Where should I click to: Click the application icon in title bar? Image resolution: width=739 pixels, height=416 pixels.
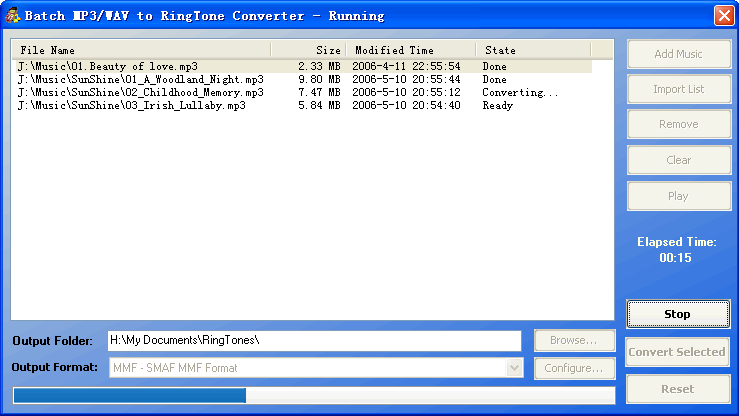tap(12, 16)
